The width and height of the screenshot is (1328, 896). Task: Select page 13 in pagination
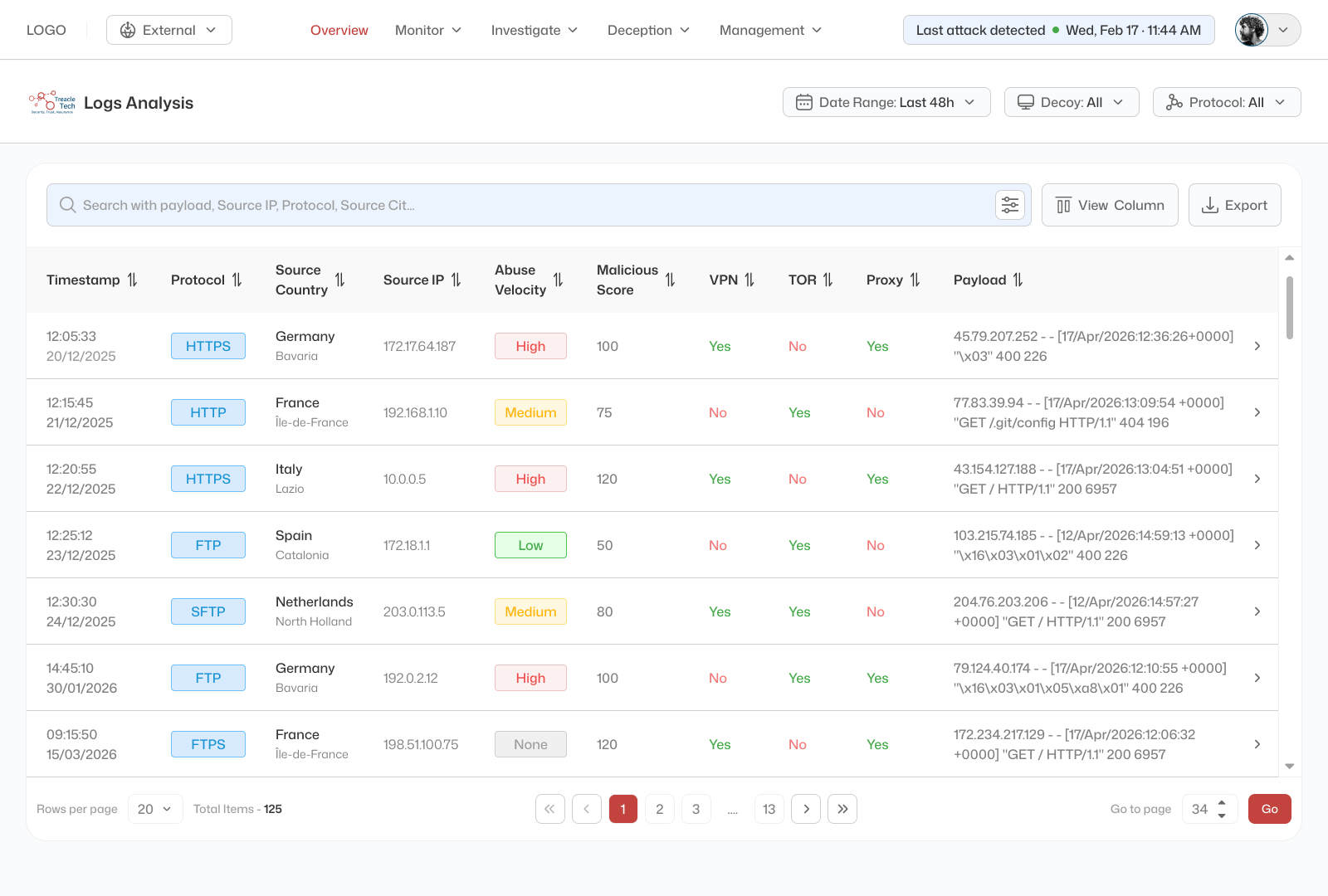pyautogui.click(x=769, y=809)
